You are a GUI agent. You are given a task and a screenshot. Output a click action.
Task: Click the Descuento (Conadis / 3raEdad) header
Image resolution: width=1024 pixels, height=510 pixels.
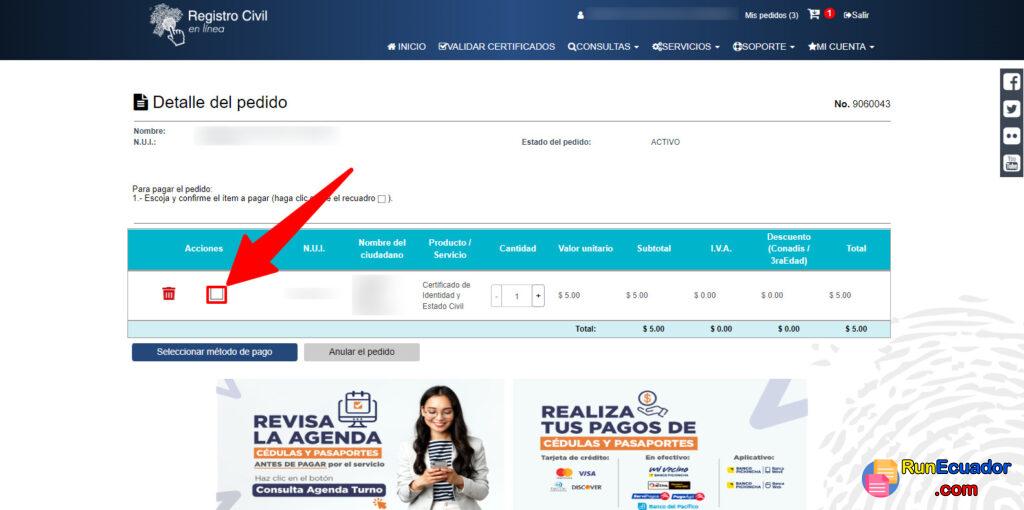[x=788, y=249]
